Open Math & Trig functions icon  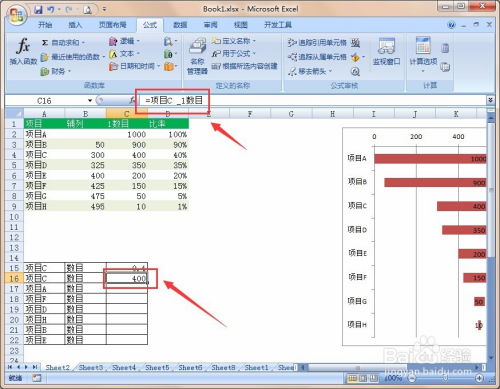tap(170, 54)
